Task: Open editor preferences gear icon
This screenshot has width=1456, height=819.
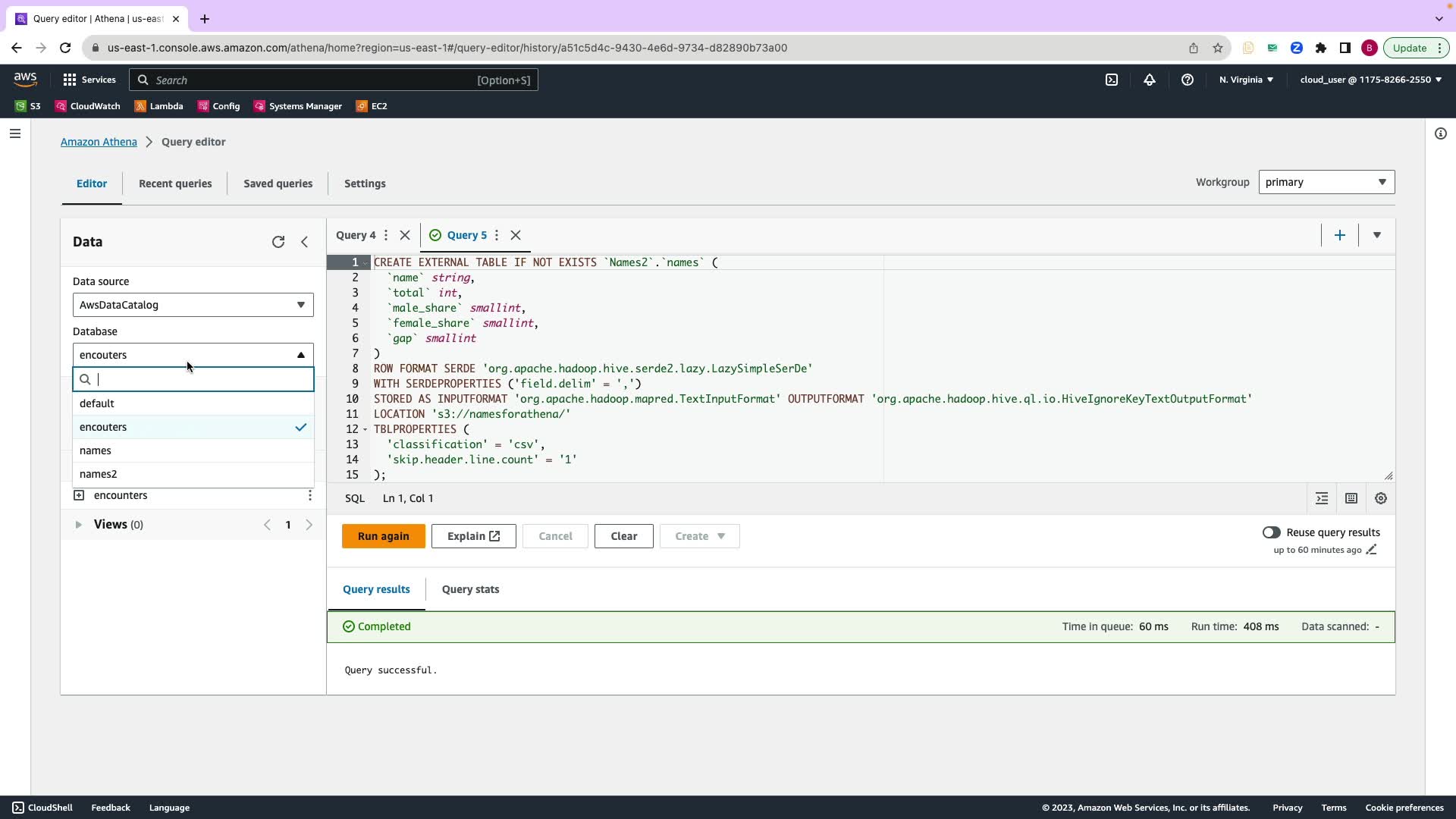Action: [1381, 498]
